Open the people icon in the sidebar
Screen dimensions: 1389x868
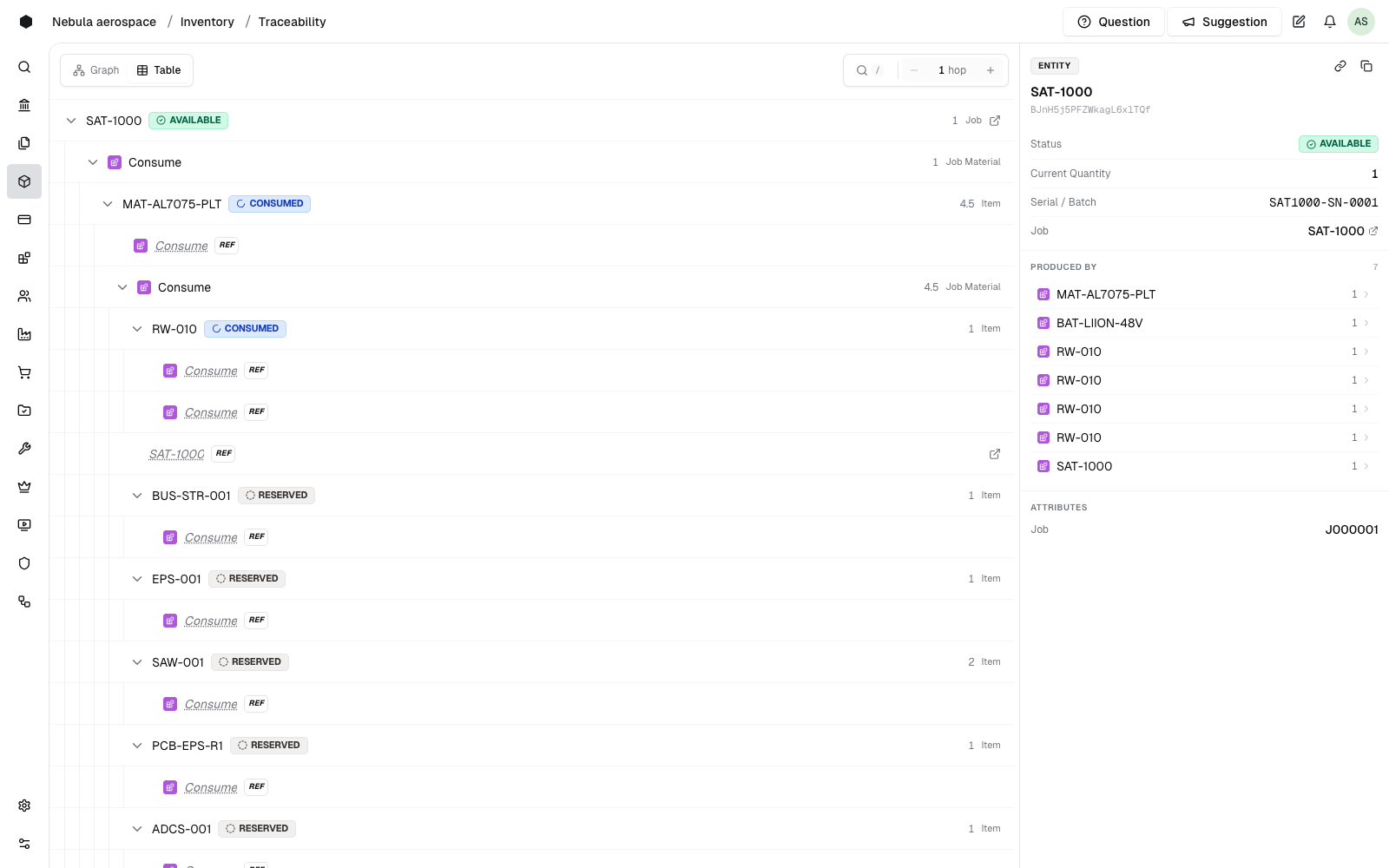click(24, 296)
